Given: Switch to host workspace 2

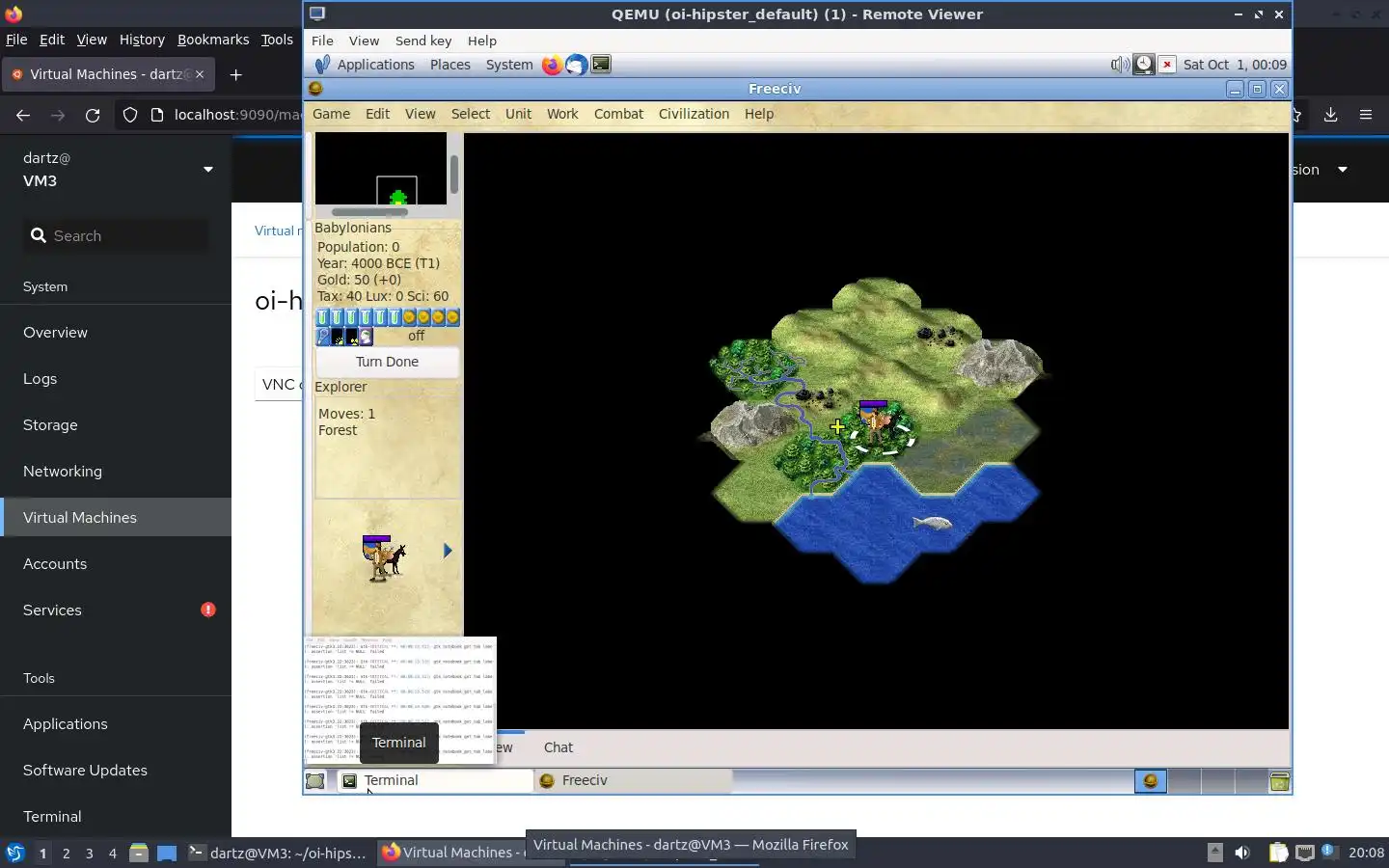Looking at the screenshot, I should pyautogui.click(x=66, y=853).
